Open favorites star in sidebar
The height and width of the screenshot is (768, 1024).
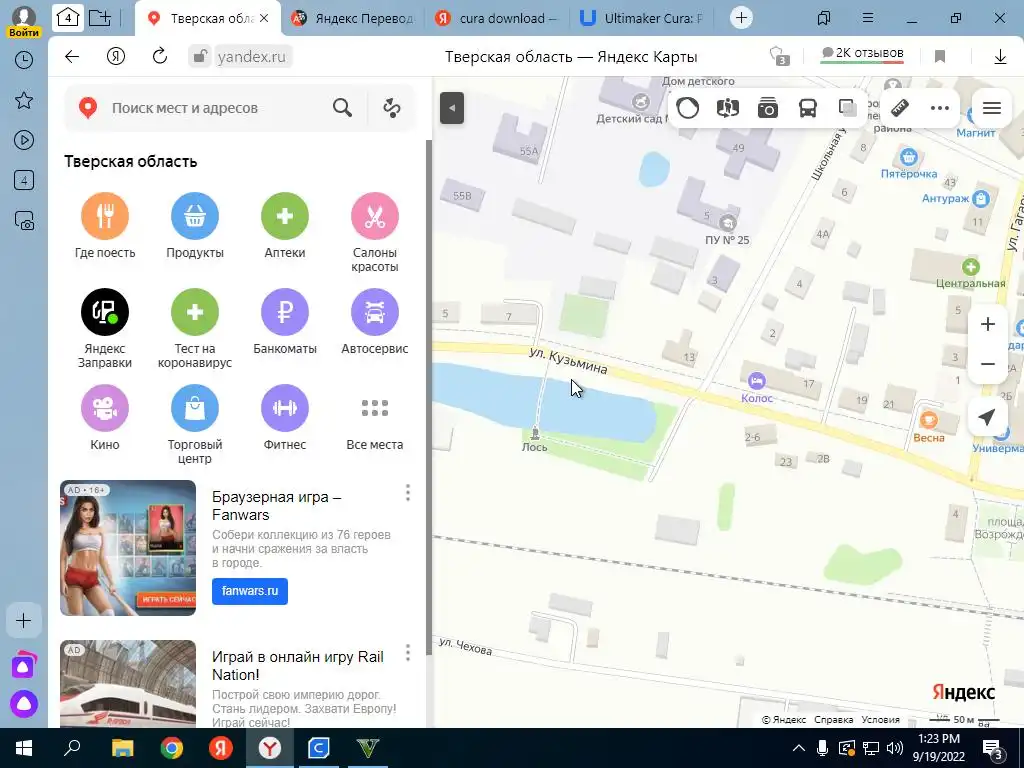tap(24, 100)
